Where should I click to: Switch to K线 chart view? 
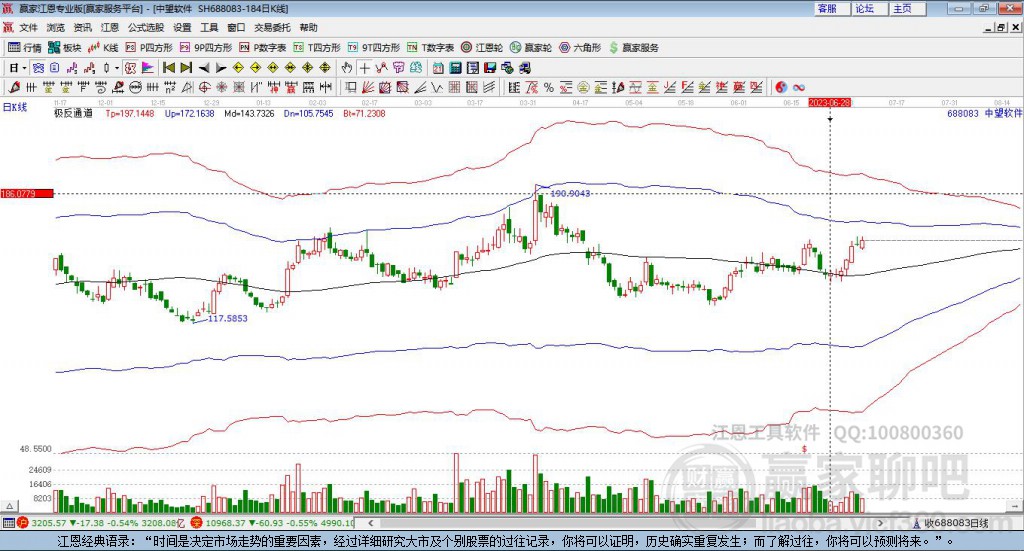tap(103, 48)
